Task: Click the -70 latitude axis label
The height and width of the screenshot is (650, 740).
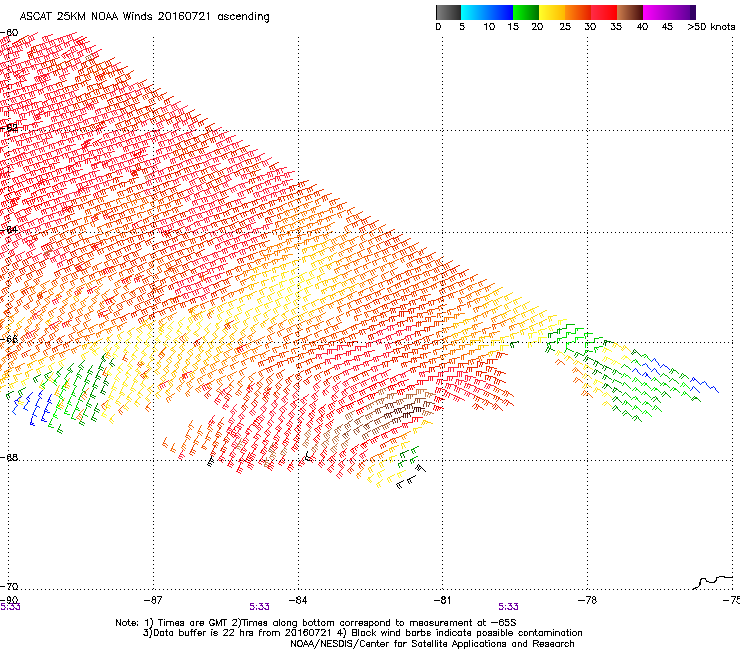Action: tap(9, 587)
